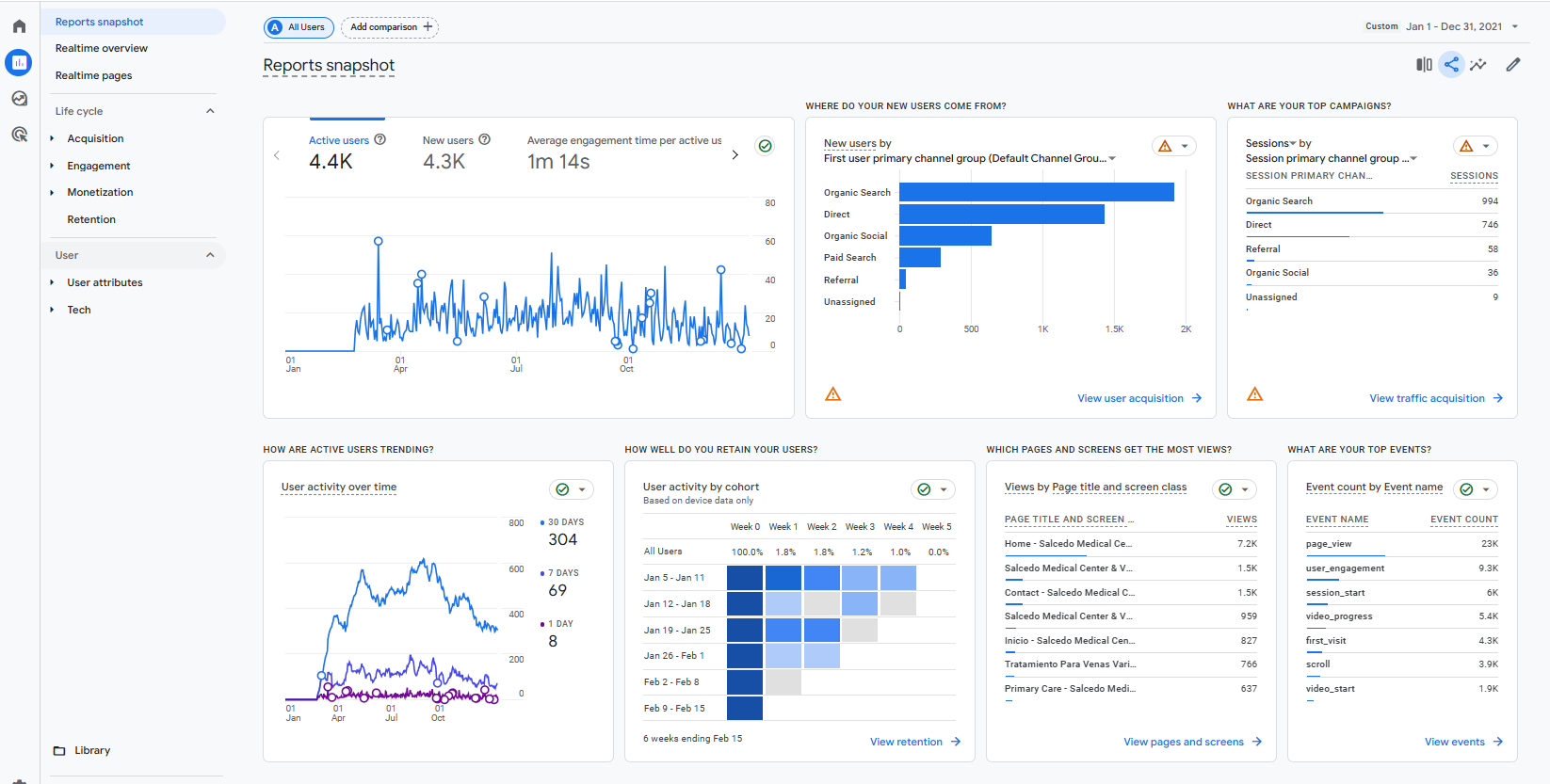Click the Share this report icon
This screenshot has height=784, width=1550.
pos(1451,65)
